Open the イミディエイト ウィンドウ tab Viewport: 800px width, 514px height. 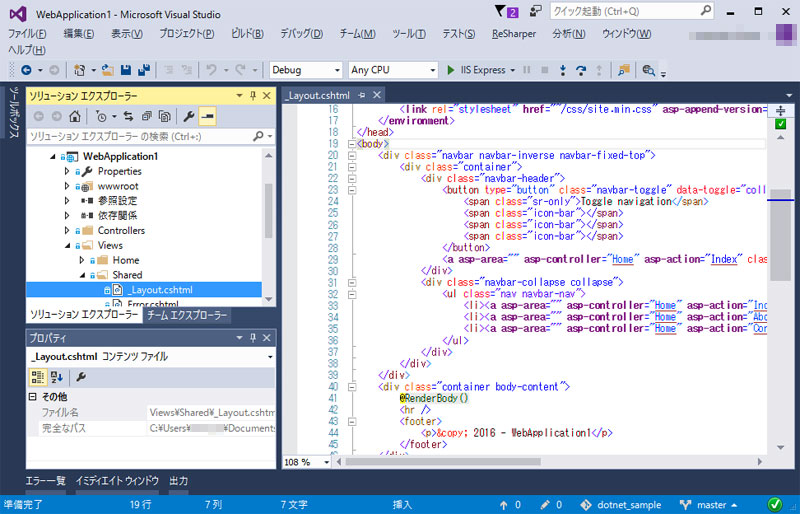[x=117, y=481]
